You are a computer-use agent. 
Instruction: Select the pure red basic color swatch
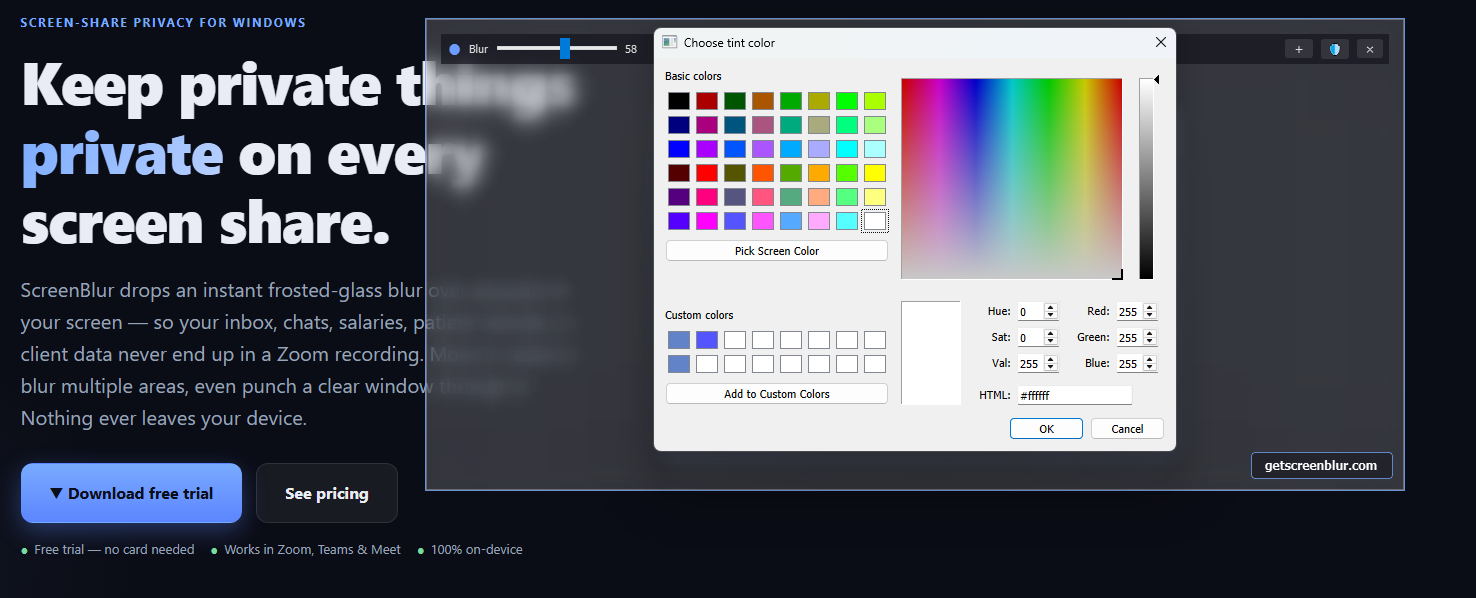(x=707, y=173)
